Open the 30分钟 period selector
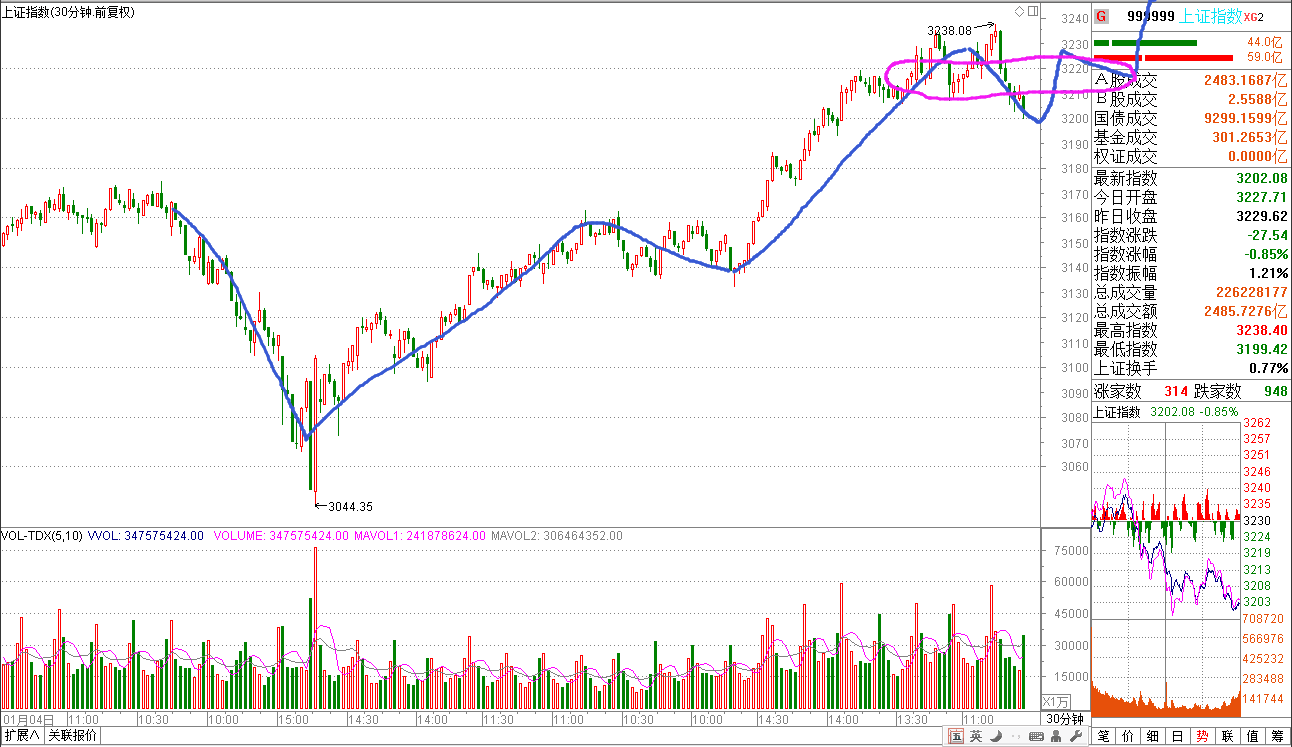The width and height of the screenshot is (1292, 747). 1064,719
